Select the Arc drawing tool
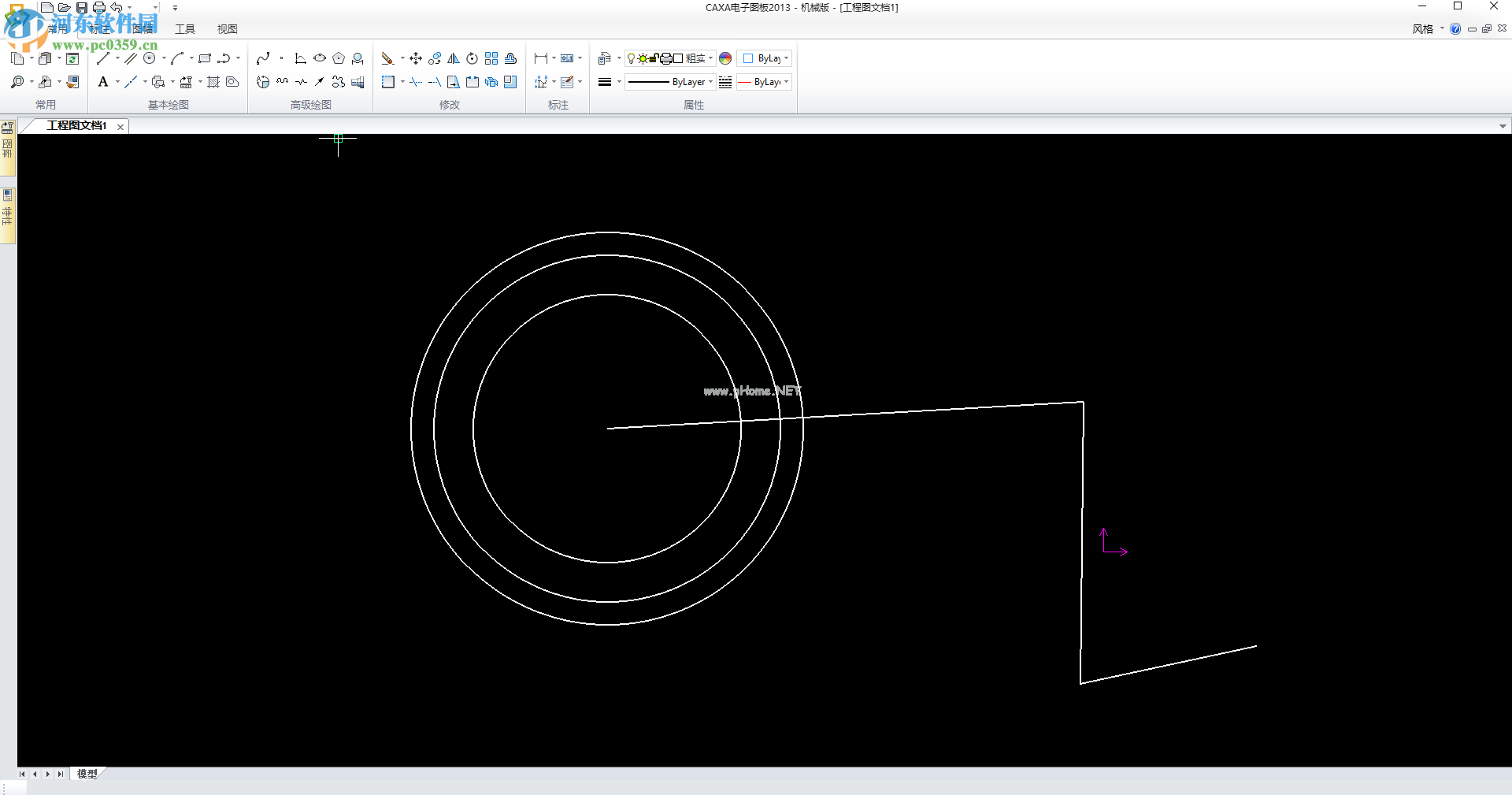 [x=177, y=58]
